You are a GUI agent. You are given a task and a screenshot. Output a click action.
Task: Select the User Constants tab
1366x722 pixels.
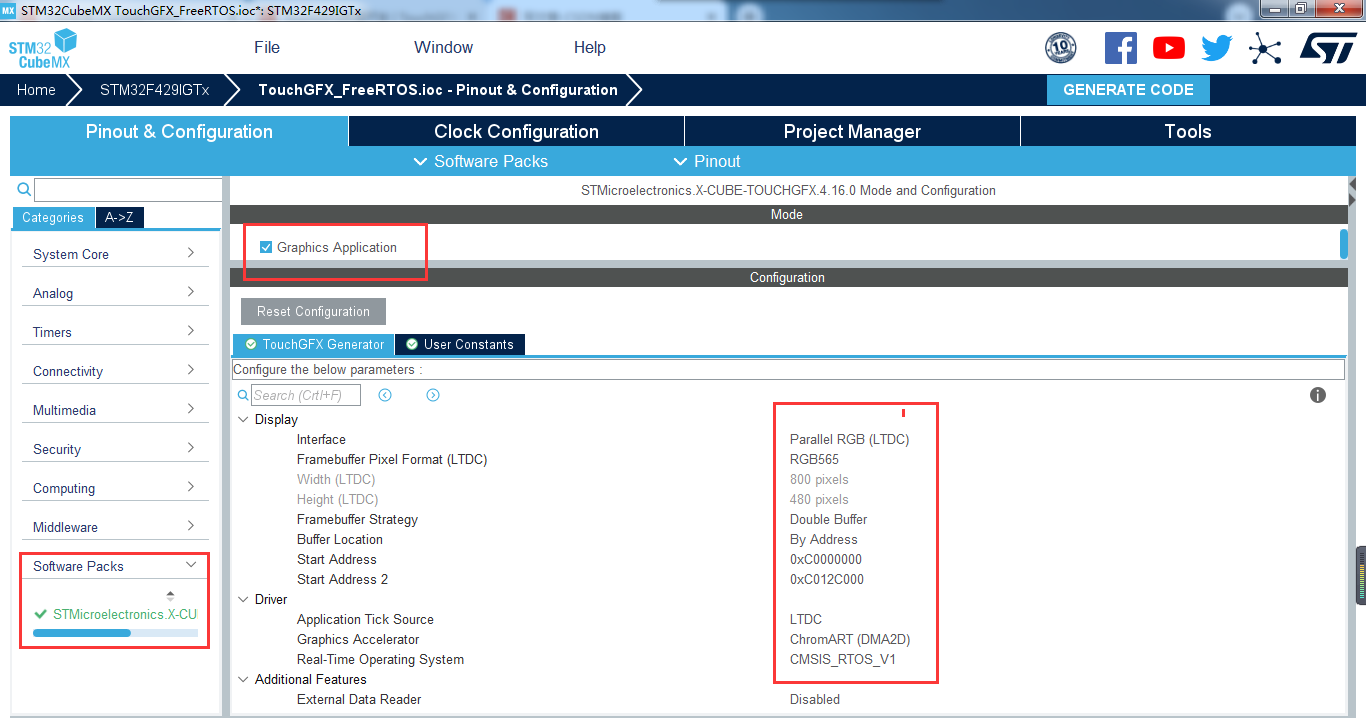pyautogui.click(x=460, y=344)
